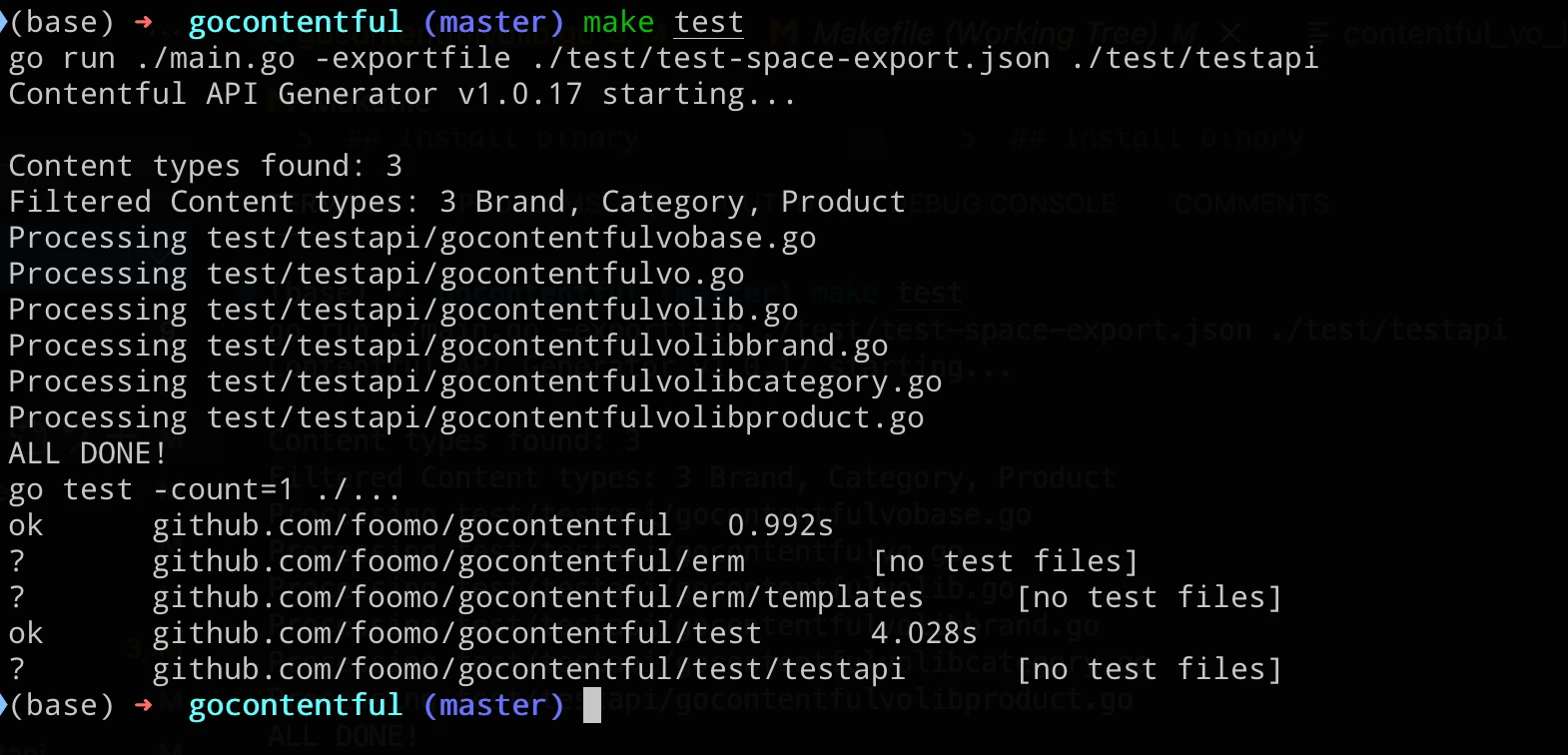Image resolution: width=1568 pixels, height=755 pixels.
Task: Click the ./test/test-space-export.json path
Action: pyautogui.click(x=790, y=58)
